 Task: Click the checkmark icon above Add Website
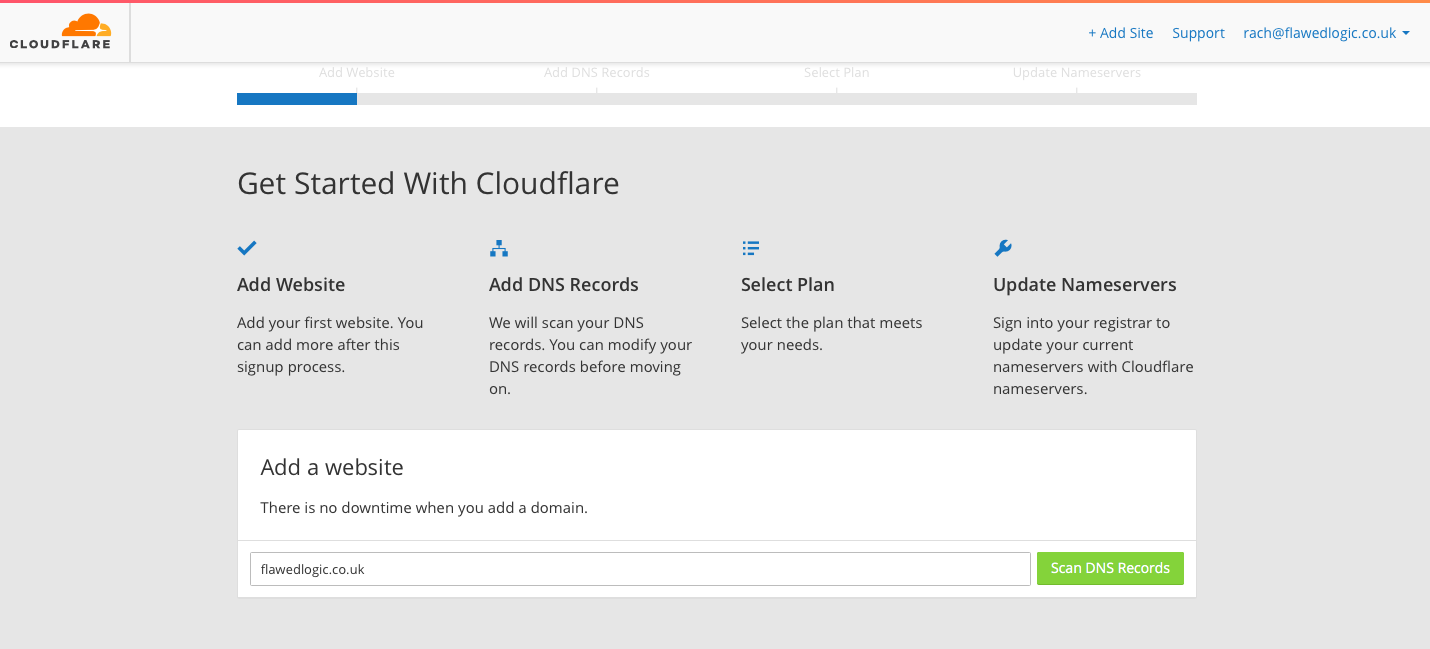pos(247,248)
